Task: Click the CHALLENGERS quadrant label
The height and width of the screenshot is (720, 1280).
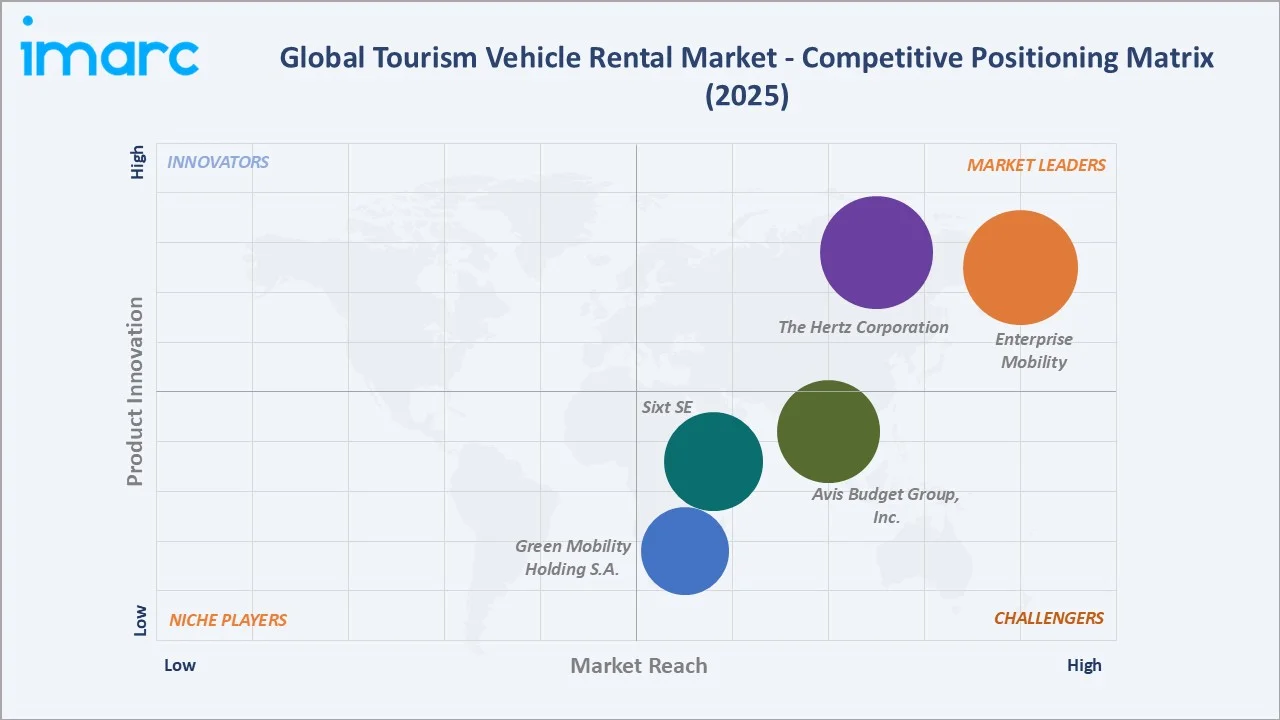Action: coord(1049,618)
